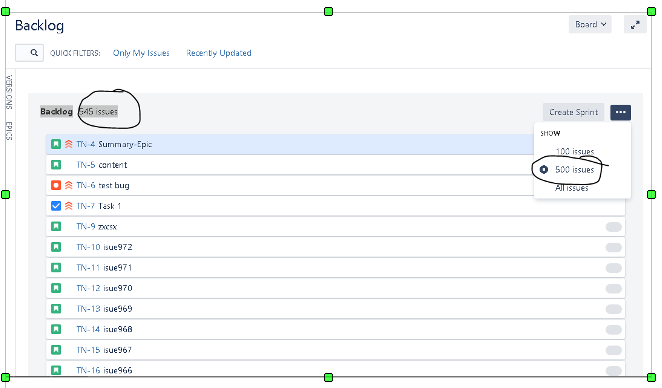
Task: Click the story icon on TN-14 isue968
Action: tap(56, 329)
